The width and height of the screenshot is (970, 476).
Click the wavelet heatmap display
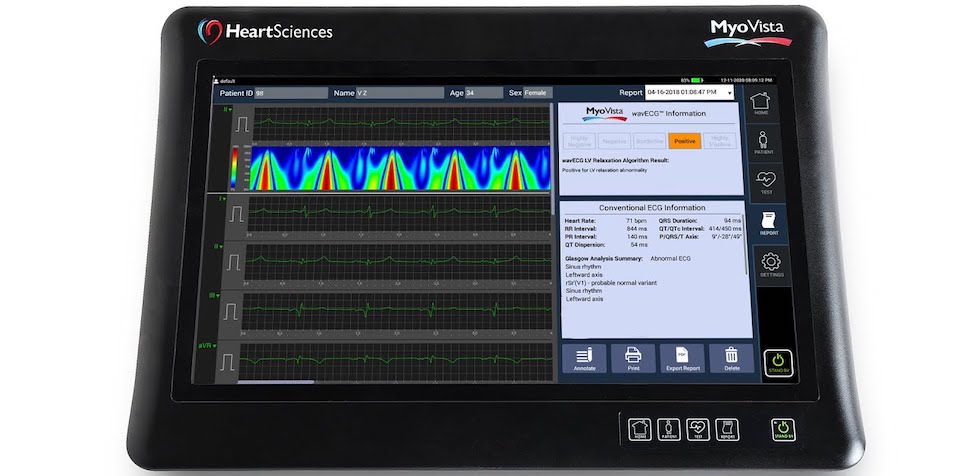pyautogui.click(x=400, y=168)
